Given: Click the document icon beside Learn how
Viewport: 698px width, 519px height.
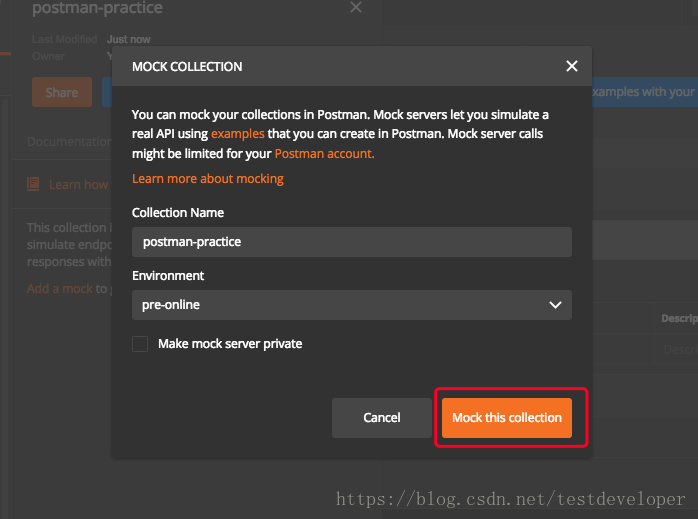Looking at the screenshot, I should [x=34, y=184].
